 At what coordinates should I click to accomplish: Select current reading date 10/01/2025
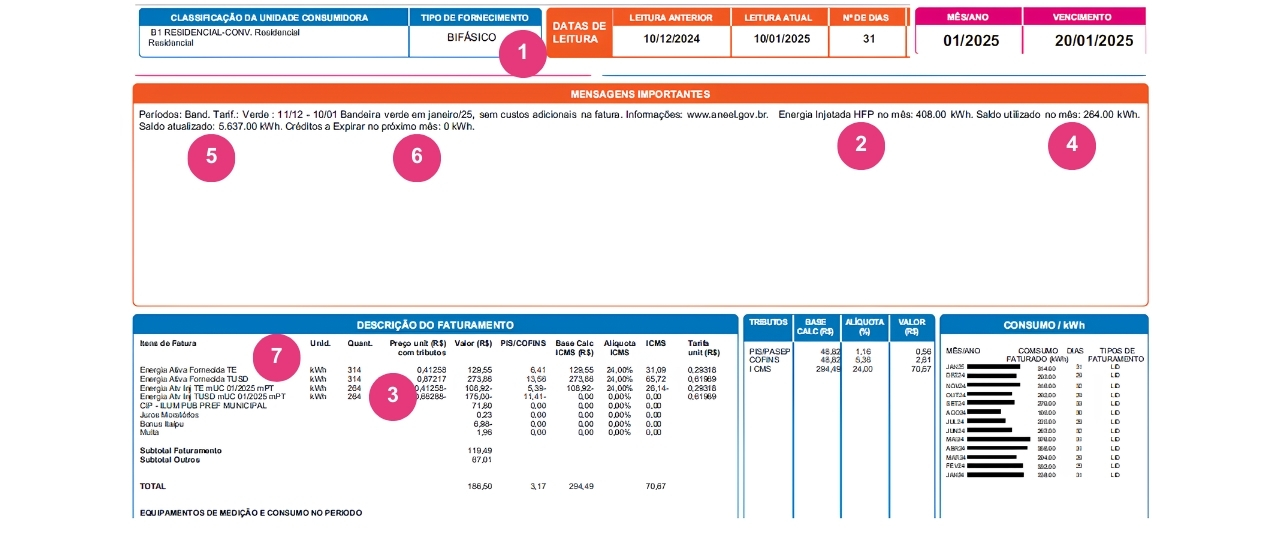(x=783, y=39)
